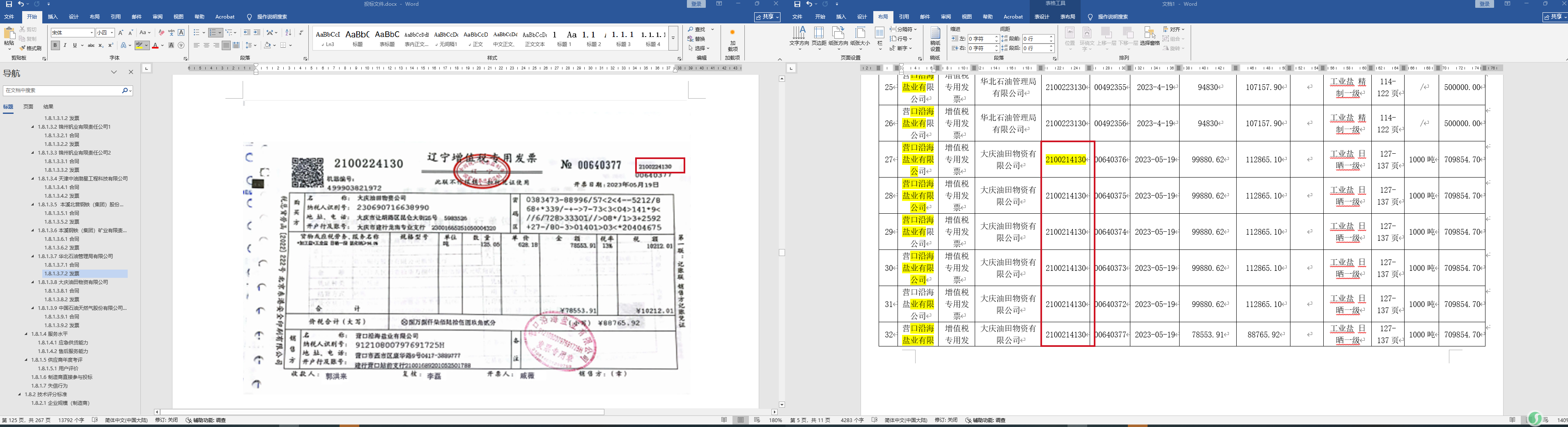Save the 文档1 document

tap(797, 4)
